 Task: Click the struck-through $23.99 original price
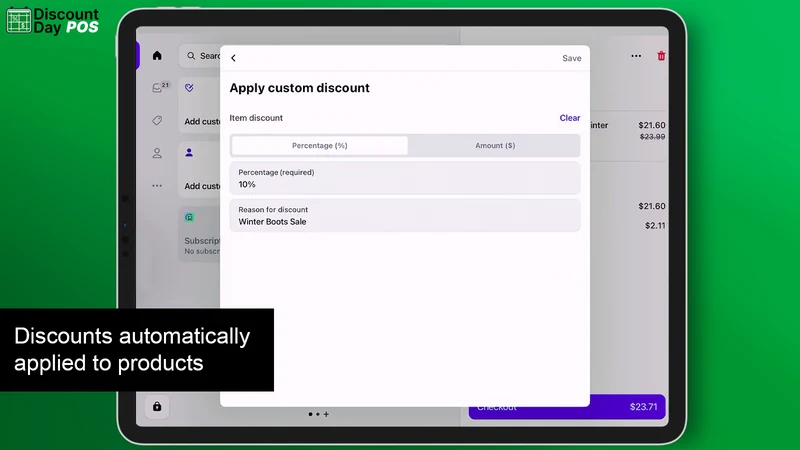(653, 137)
